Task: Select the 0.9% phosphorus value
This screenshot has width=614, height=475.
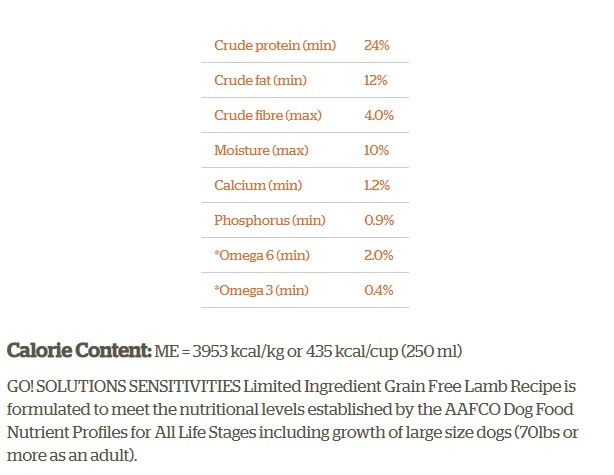Action: click(x=379, y=220)
